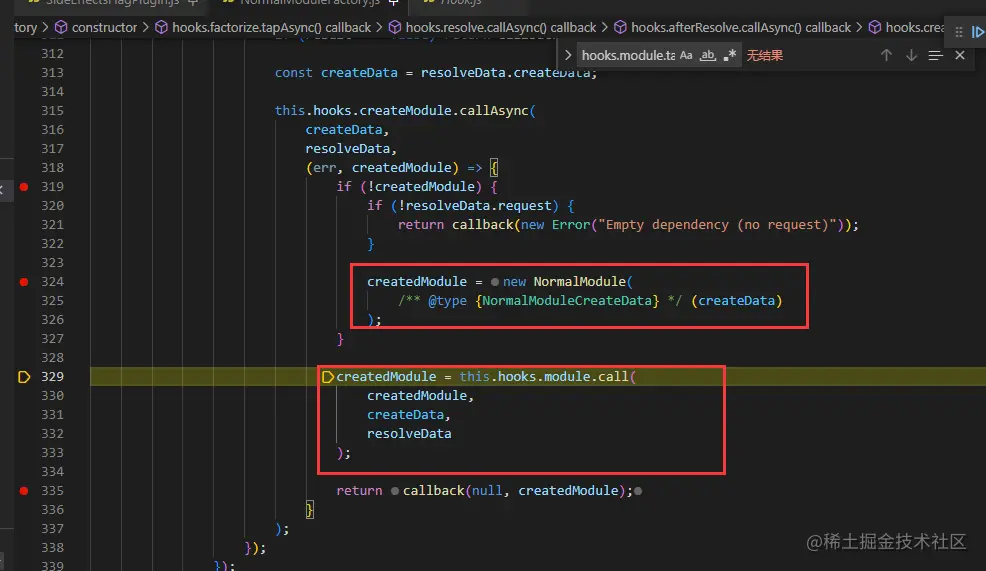
Task: Remove the breakpoint on line 335
Action: click(24, 491)
